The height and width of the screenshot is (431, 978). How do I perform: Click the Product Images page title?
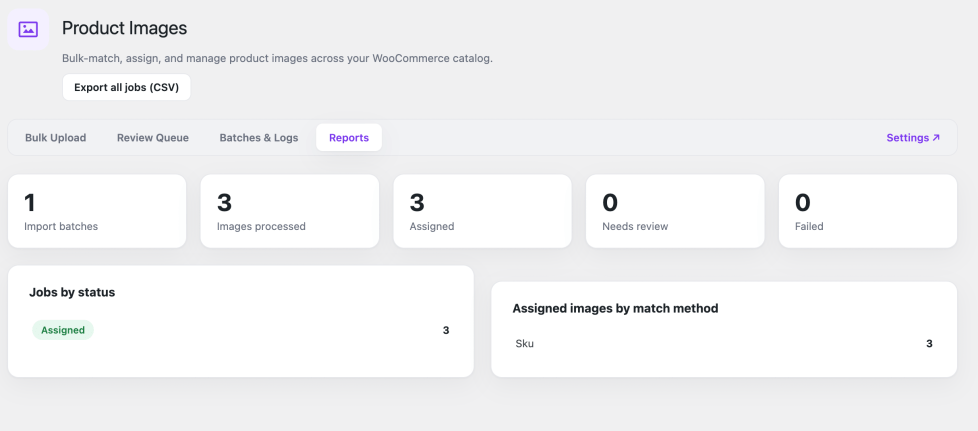[125, 28]
